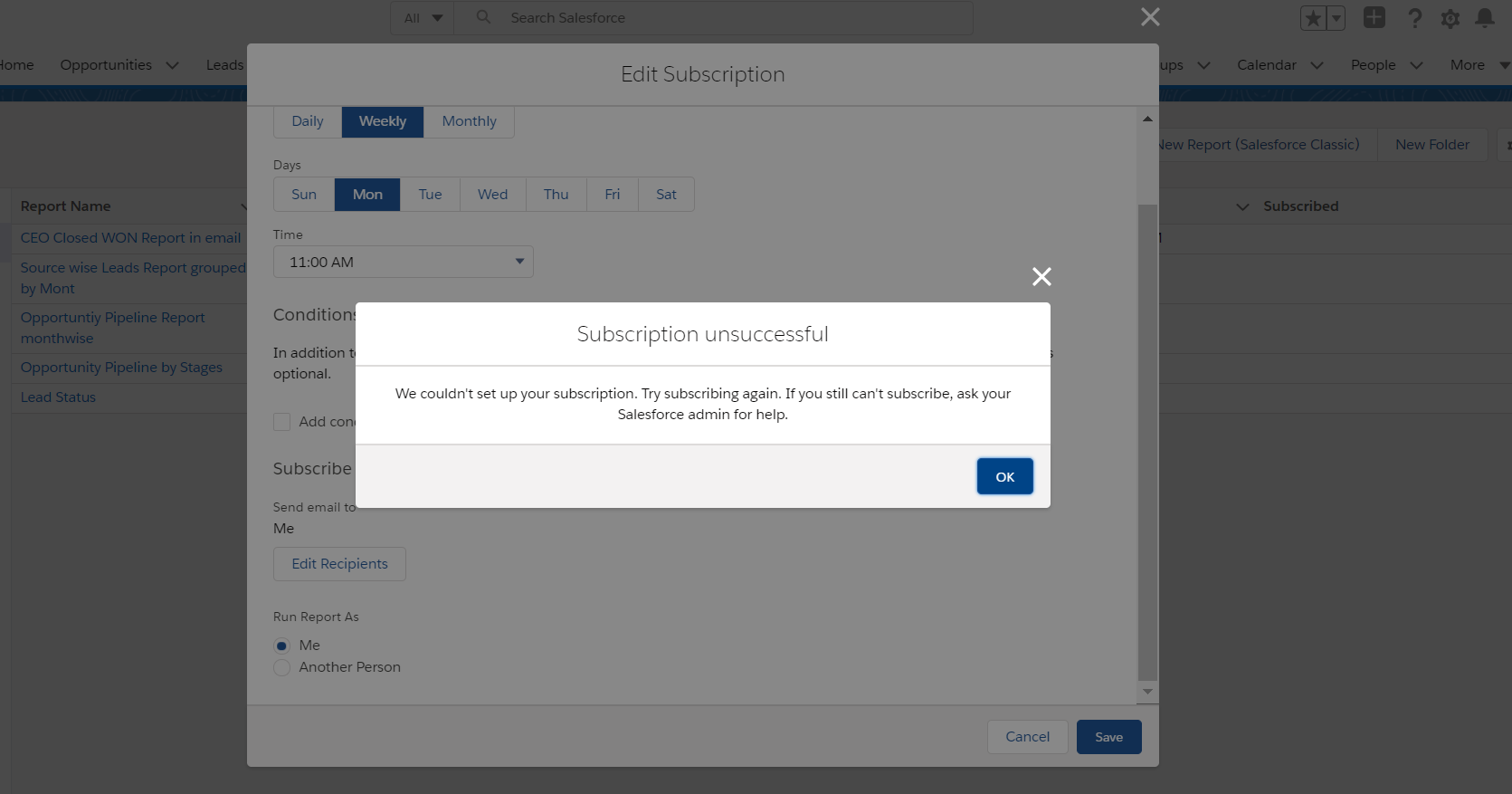Click the global actions plus icon

click(x=1374, y=18)
